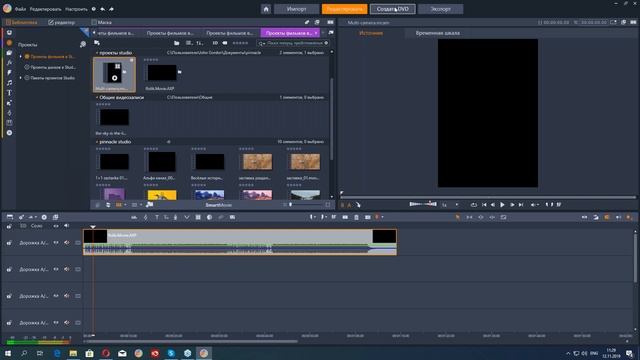Click the preview scrubber bar
Image resolution: width=640 pixels, height=360 pixels.
click(x=488, y=197)
